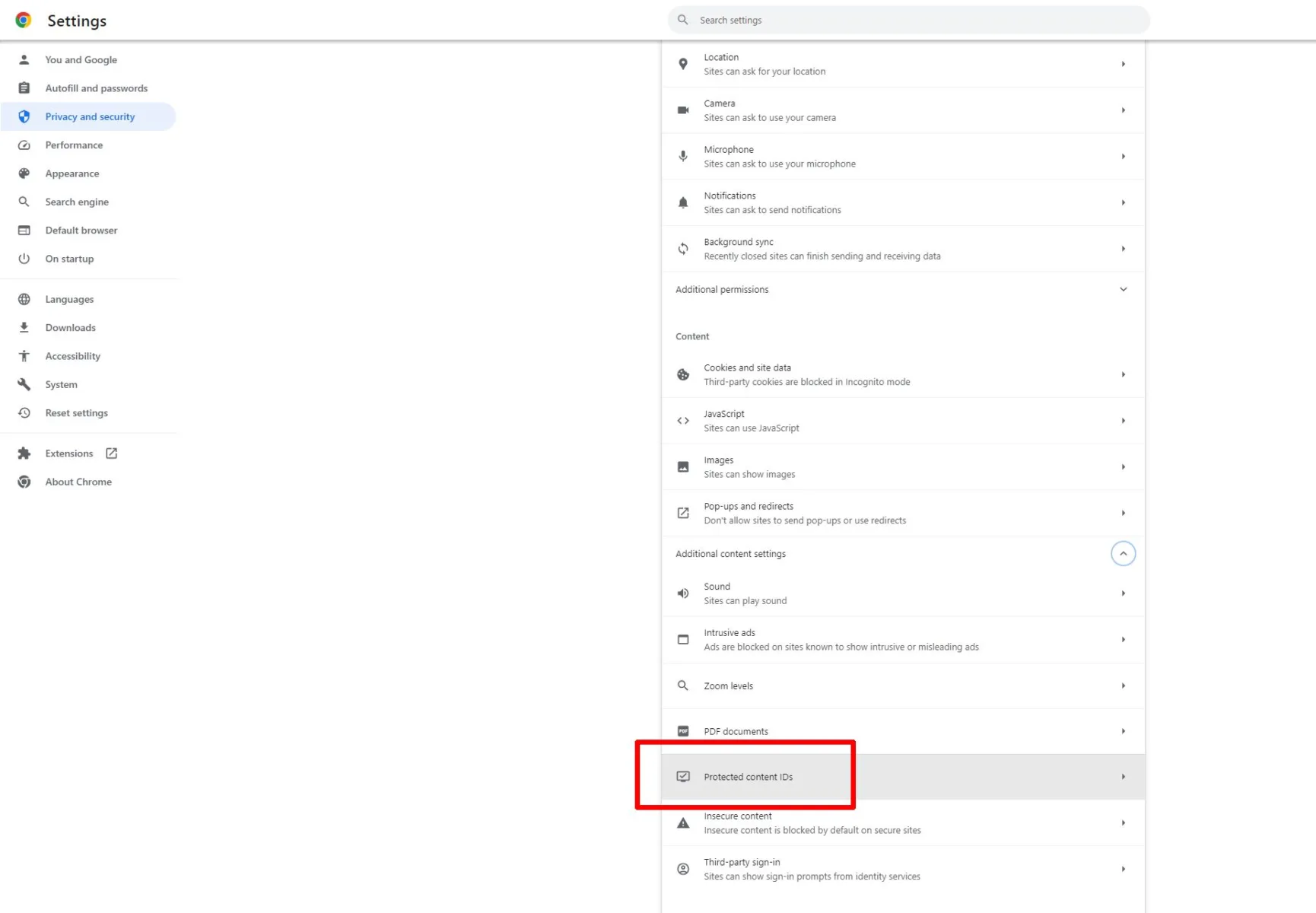Click the Downloads arrow icon
The height and width of the screenshot is (913, 1316).
click(24, 327)
